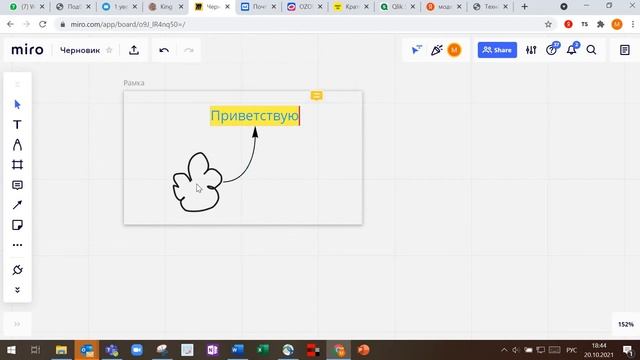Open board title Черновик
640x360 pixels.
80,50
